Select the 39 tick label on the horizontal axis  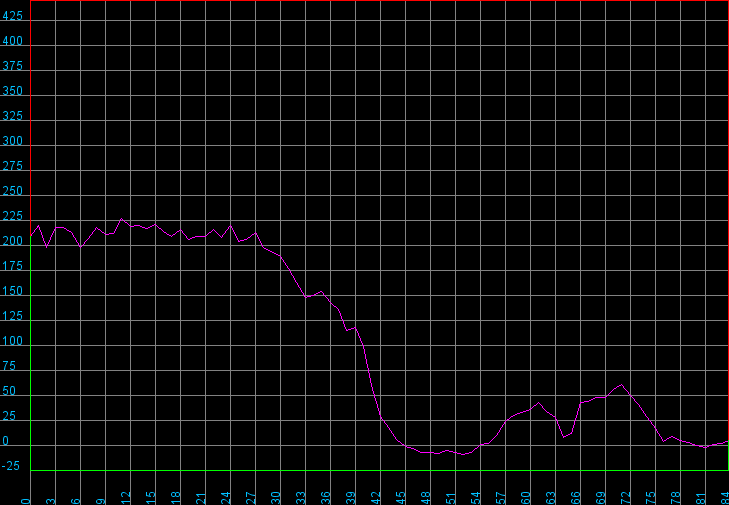(351, 498)
